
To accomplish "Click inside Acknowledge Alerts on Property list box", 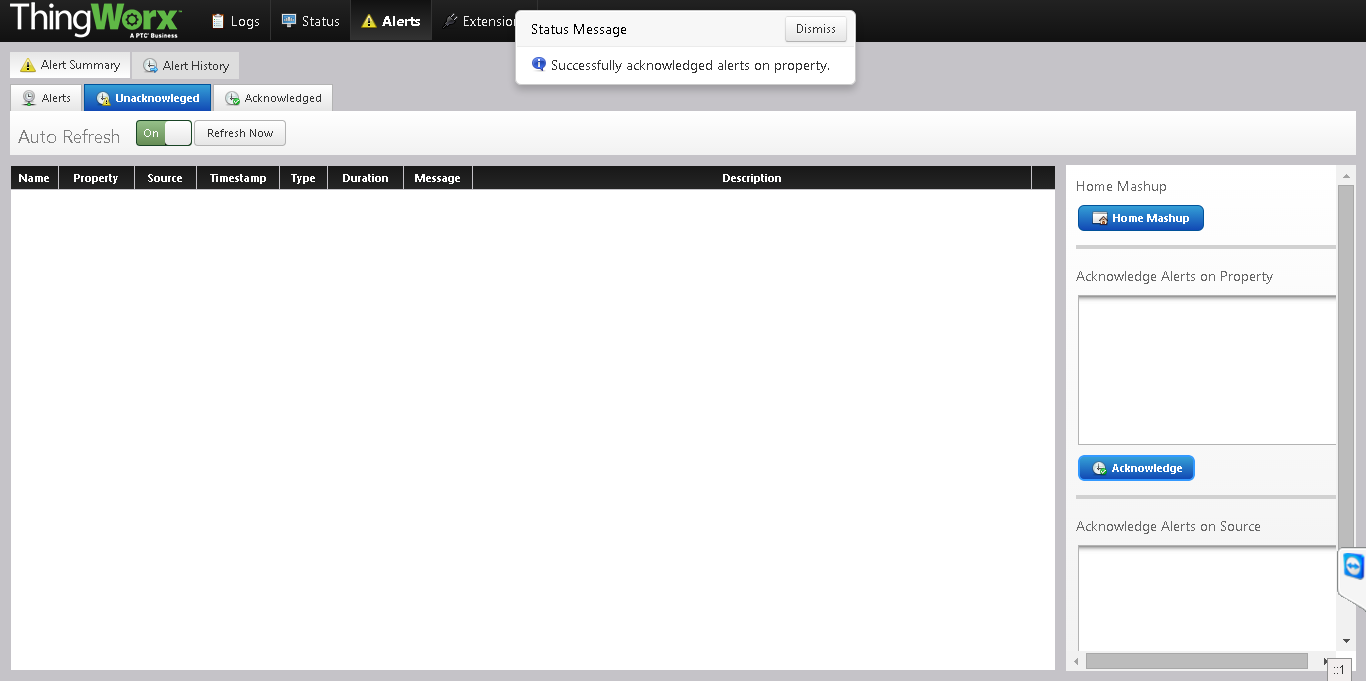I will click(1207, 370).
